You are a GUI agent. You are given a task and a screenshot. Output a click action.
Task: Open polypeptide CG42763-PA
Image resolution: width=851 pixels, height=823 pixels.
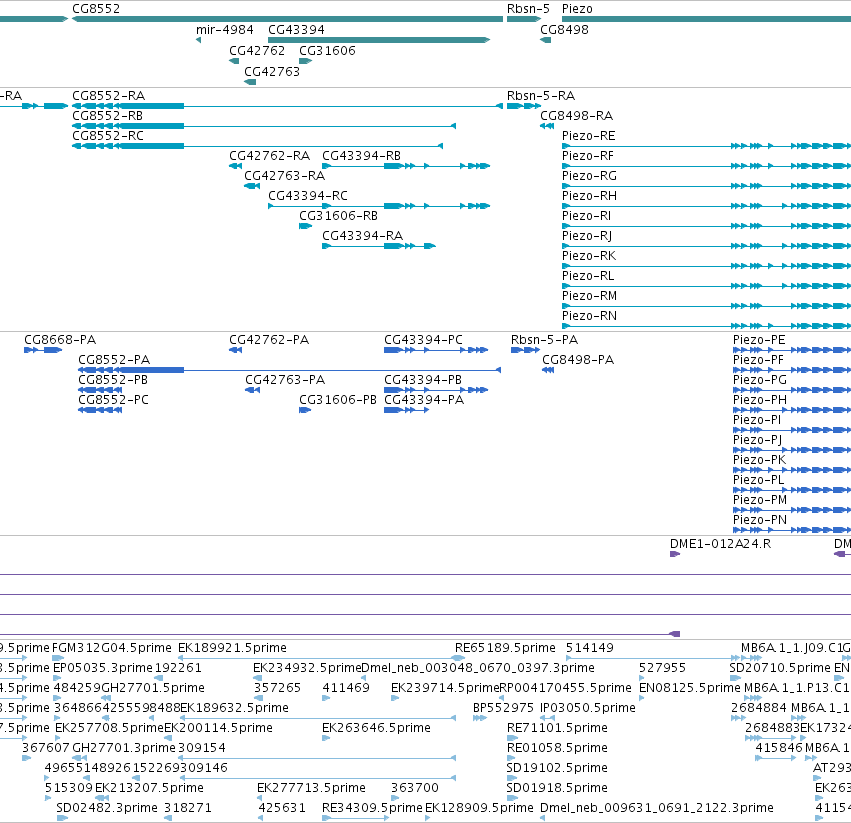pyautogui.click(x=285, y=380)
